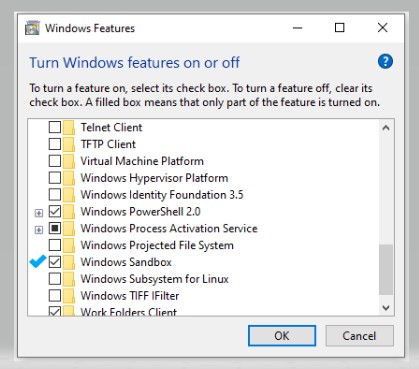Screen dimensions: 419x369
Task: Uncheck the Windows Sandbox checkbox
Action: click(x=55, y=262)
